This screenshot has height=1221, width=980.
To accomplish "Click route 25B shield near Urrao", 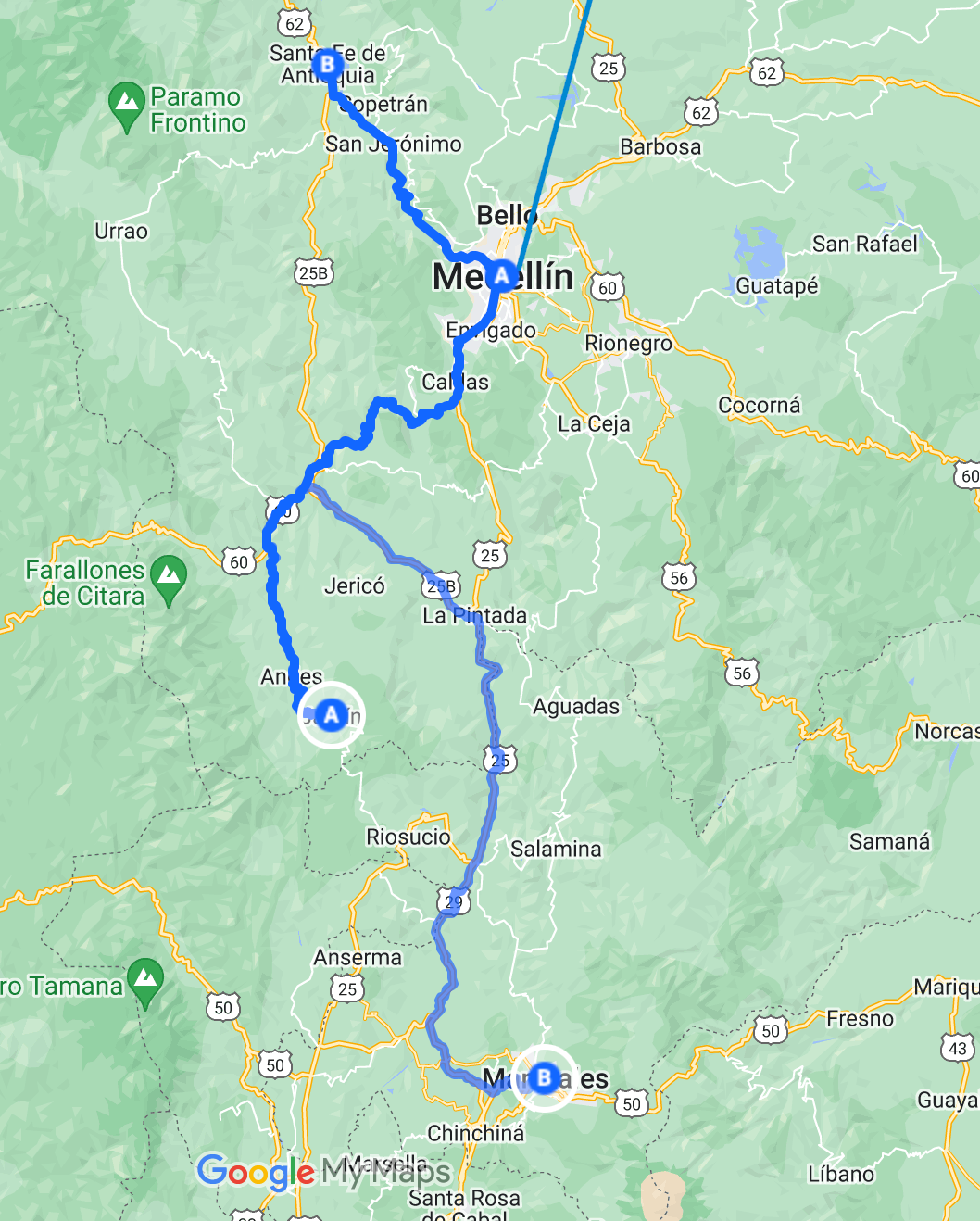I will pos(313,273).
